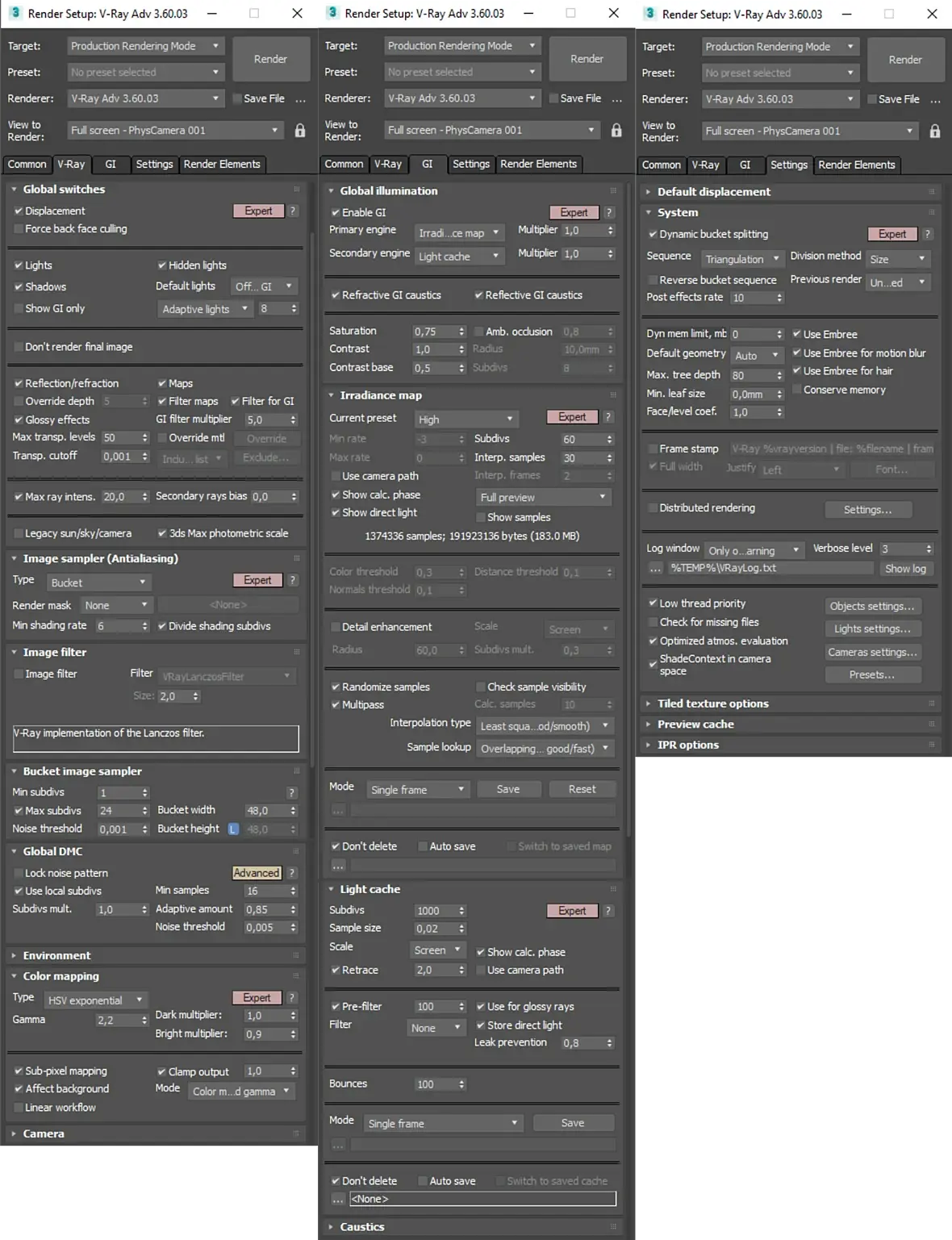
Task: Open Secondary engine Light cache dropdown
Action: 459,256
